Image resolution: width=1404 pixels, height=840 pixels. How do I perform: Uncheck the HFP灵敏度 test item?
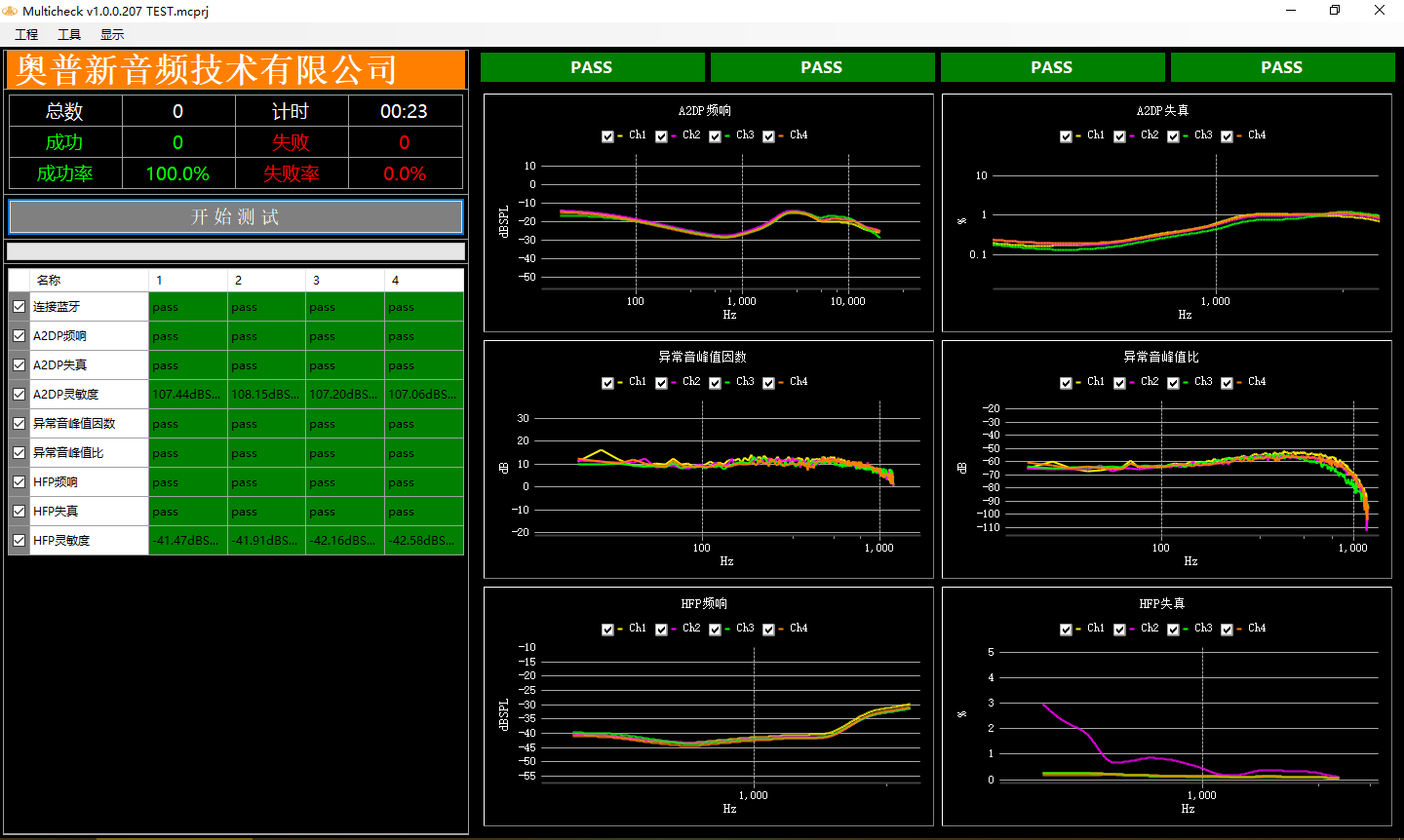[x=19, y=540]
